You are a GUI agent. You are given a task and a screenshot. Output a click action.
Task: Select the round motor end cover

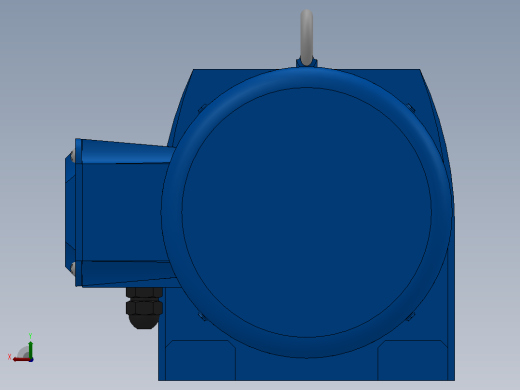coord(307,213)
